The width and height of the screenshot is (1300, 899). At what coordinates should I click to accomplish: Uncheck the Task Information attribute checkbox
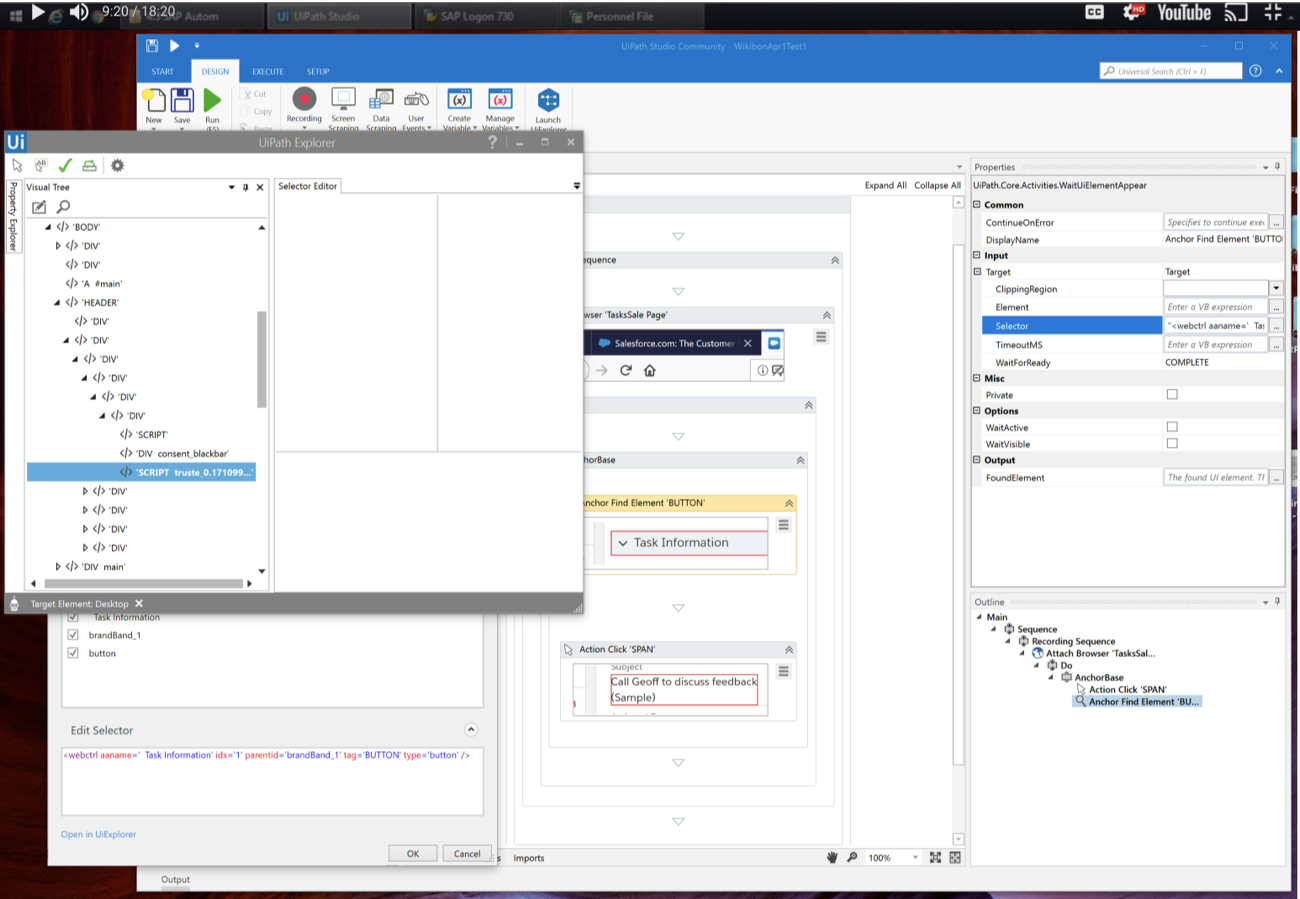[73, 617]
